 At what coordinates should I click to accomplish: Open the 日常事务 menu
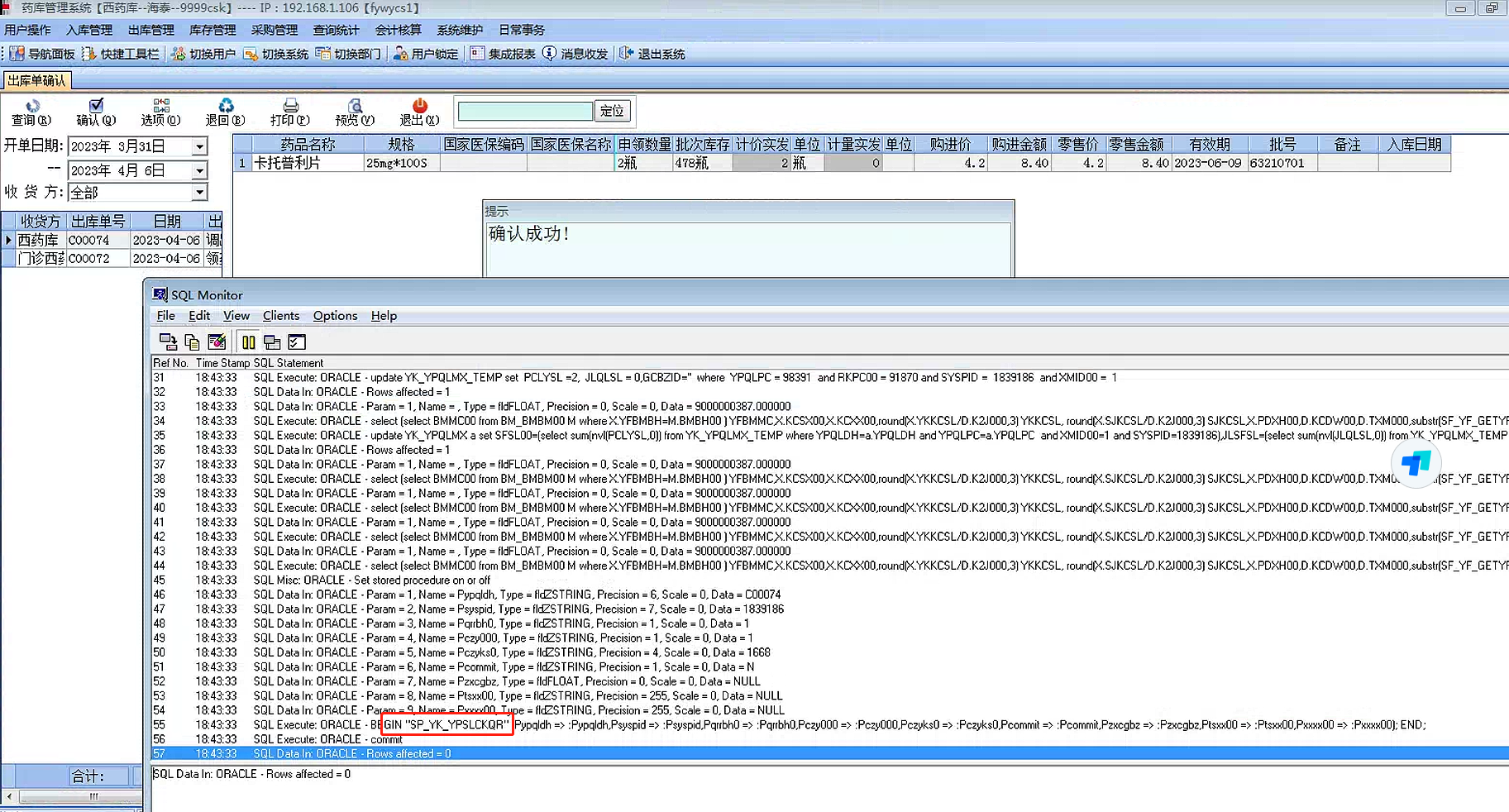coord(522,30)
